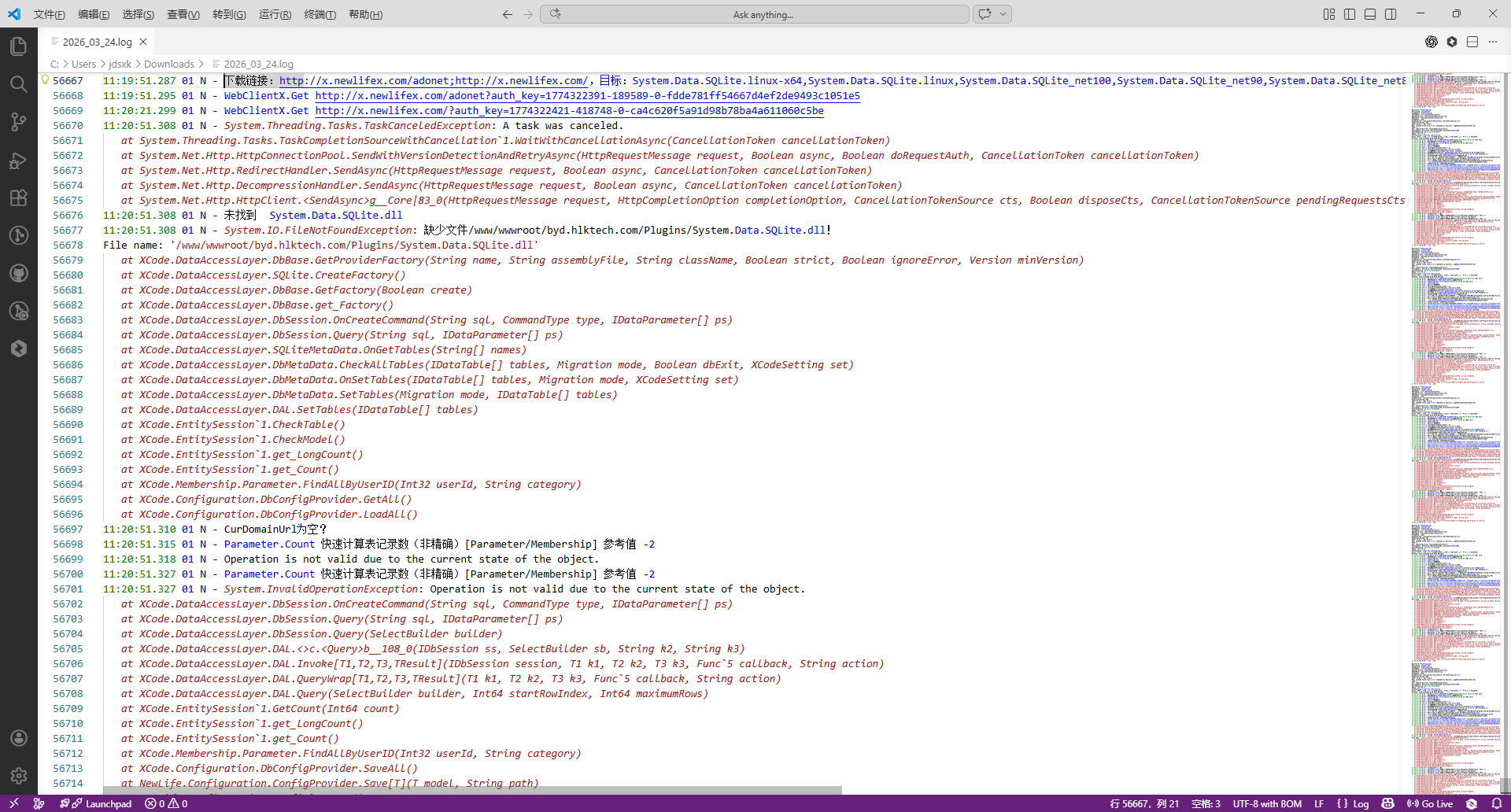This screenshot has height=812, width=1511.
Task: Click the horizontal scrollbar of the editor
Action: [472, 790]
